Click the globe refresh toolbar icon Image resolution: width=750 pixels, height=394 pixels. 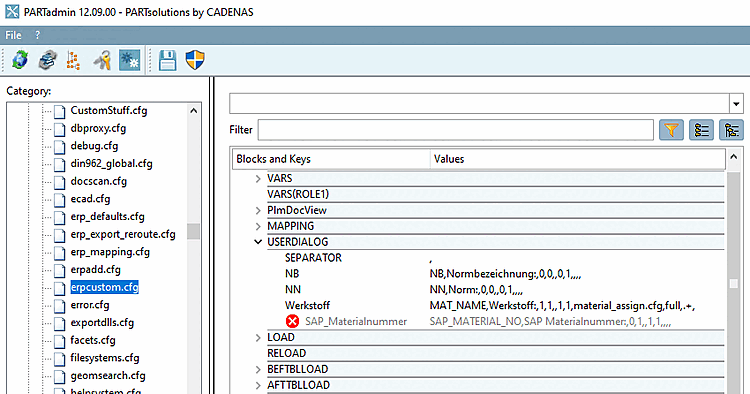pyautogui.click(x=20, y=60)
